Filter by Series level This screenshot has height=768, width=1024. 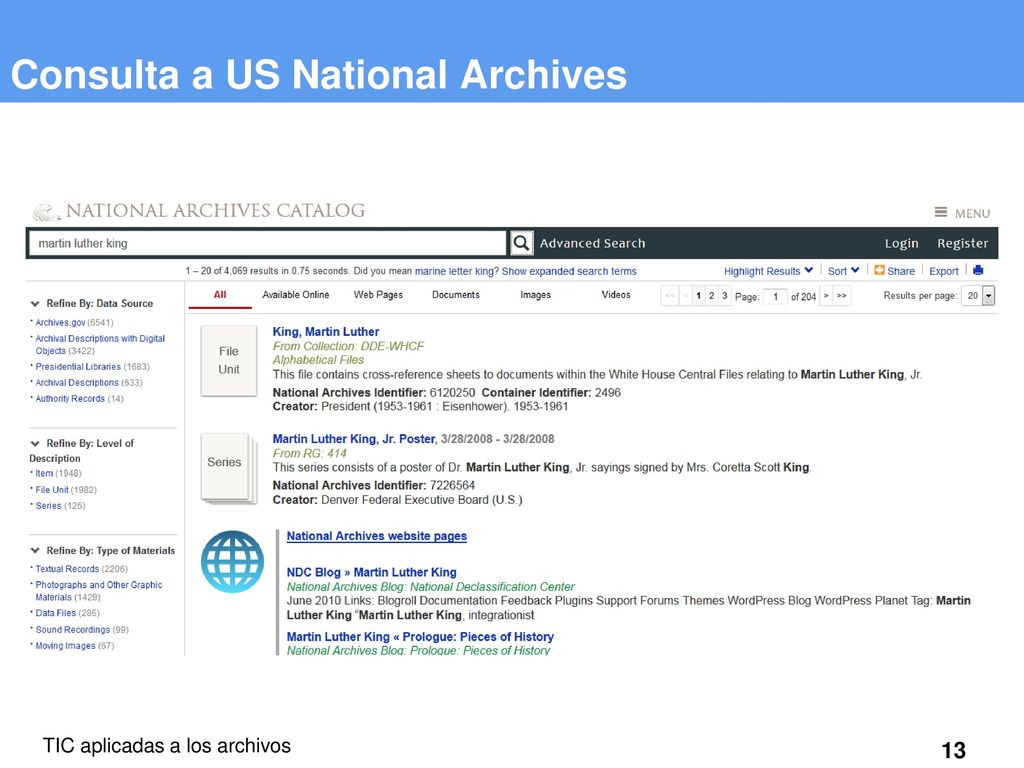click(48, 506)
